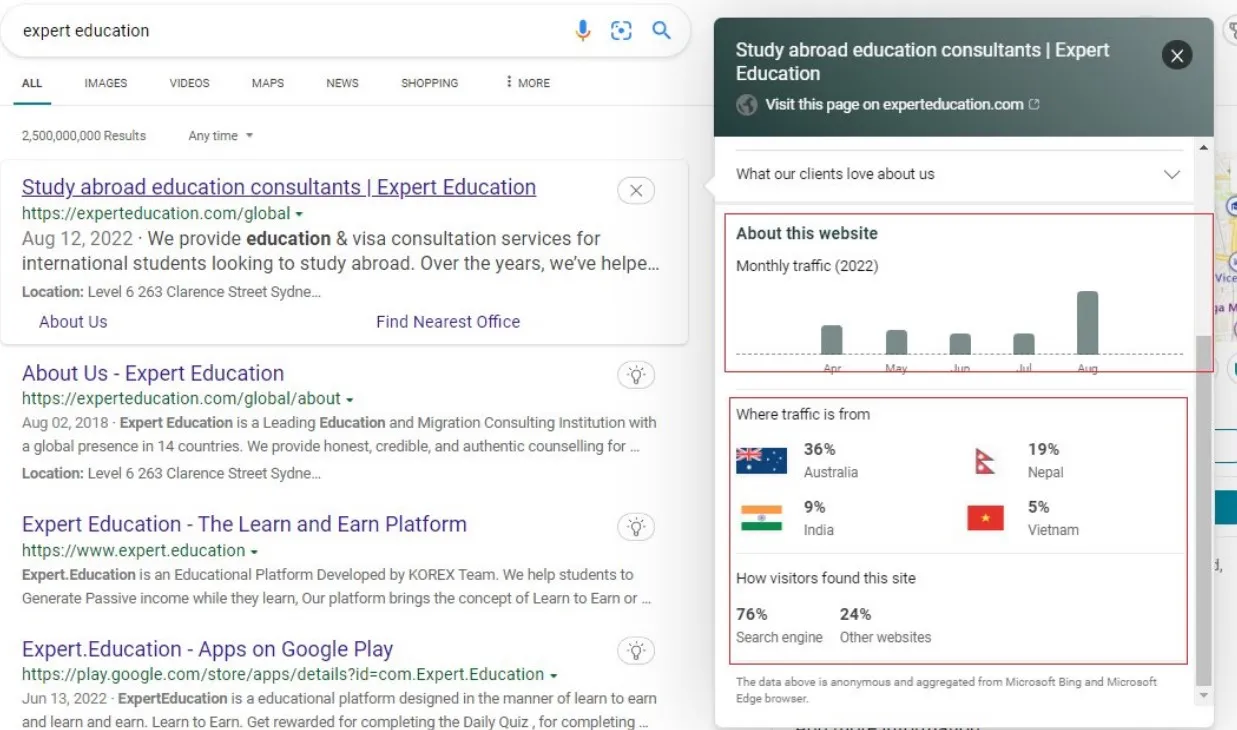The height and width of the screenshot is (730, 1237).
Task: Open the Any time filter dropdown
Action: click(x=220, y=136)
